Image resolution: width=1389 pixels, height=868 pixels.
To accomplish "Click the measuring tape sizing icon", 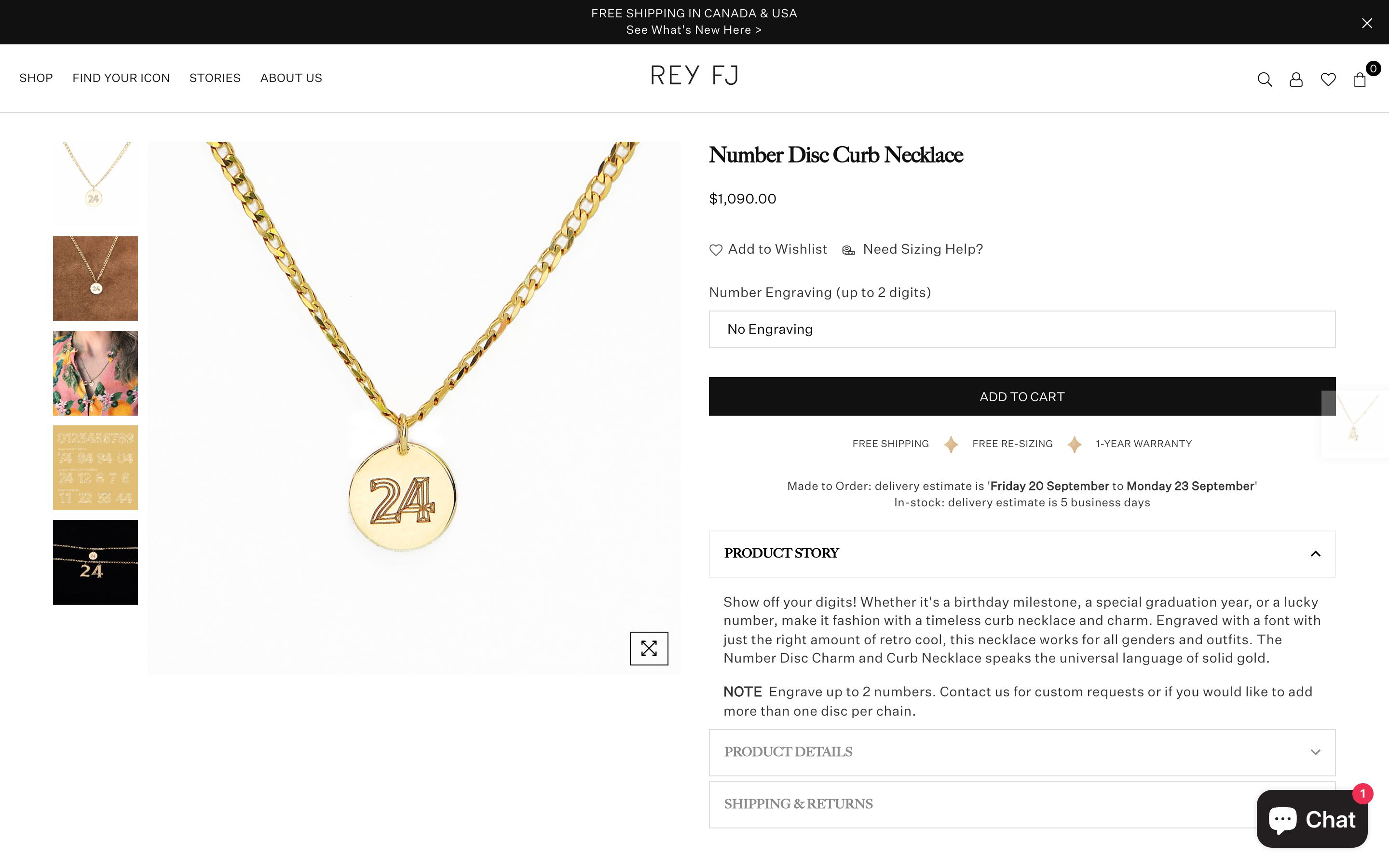I will pos(847,250).
